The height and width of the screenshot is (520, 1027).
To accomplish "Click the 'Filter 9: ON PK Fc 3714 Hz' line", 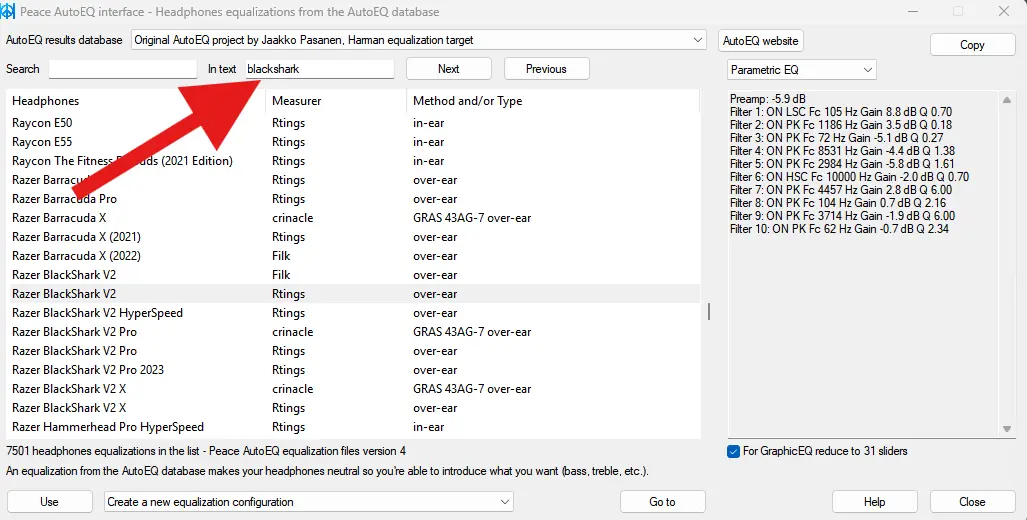I will click(x=842, y=215).
